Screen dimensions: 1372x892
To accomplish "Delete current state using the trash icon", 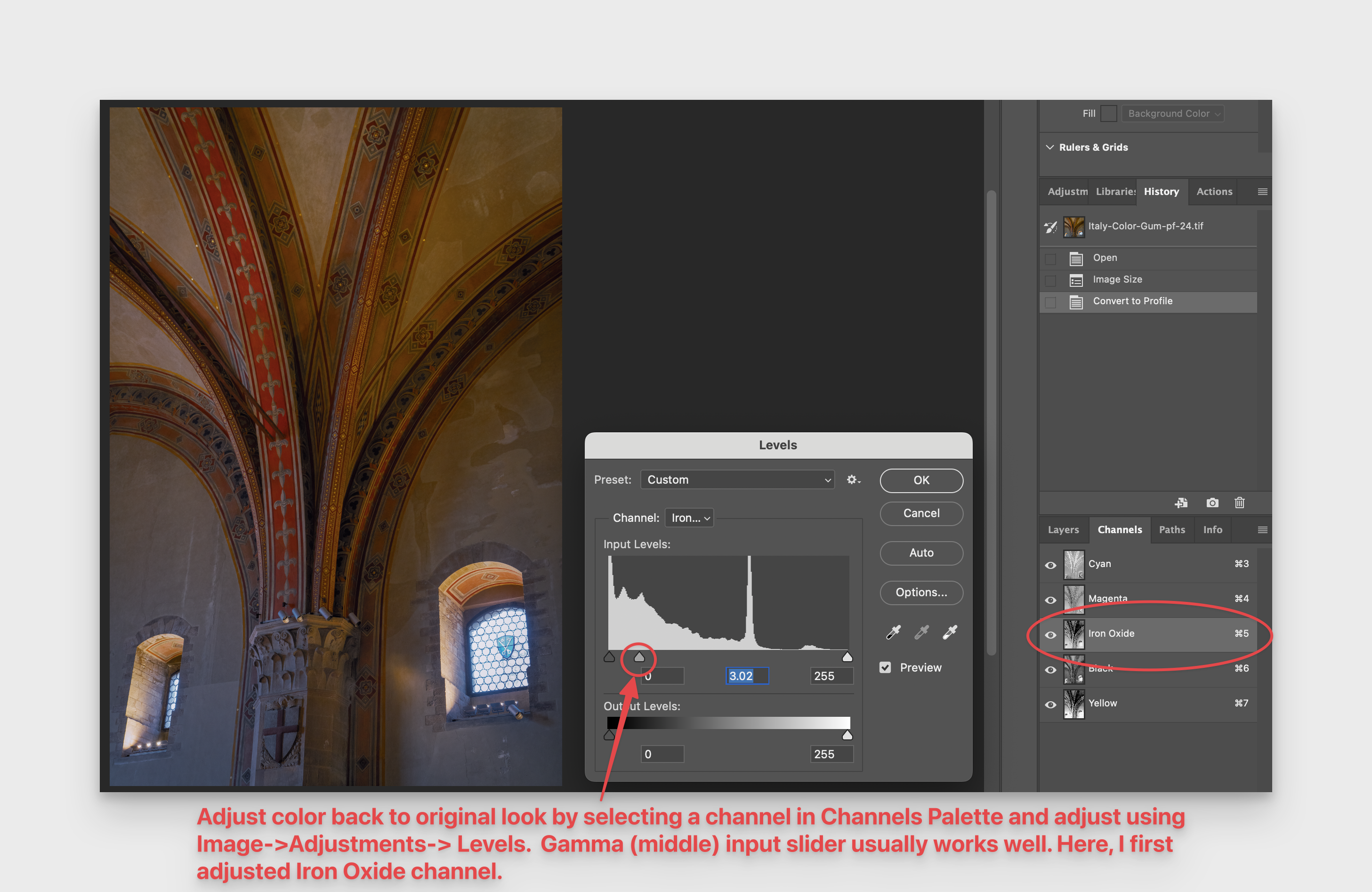I will 1240,503.
